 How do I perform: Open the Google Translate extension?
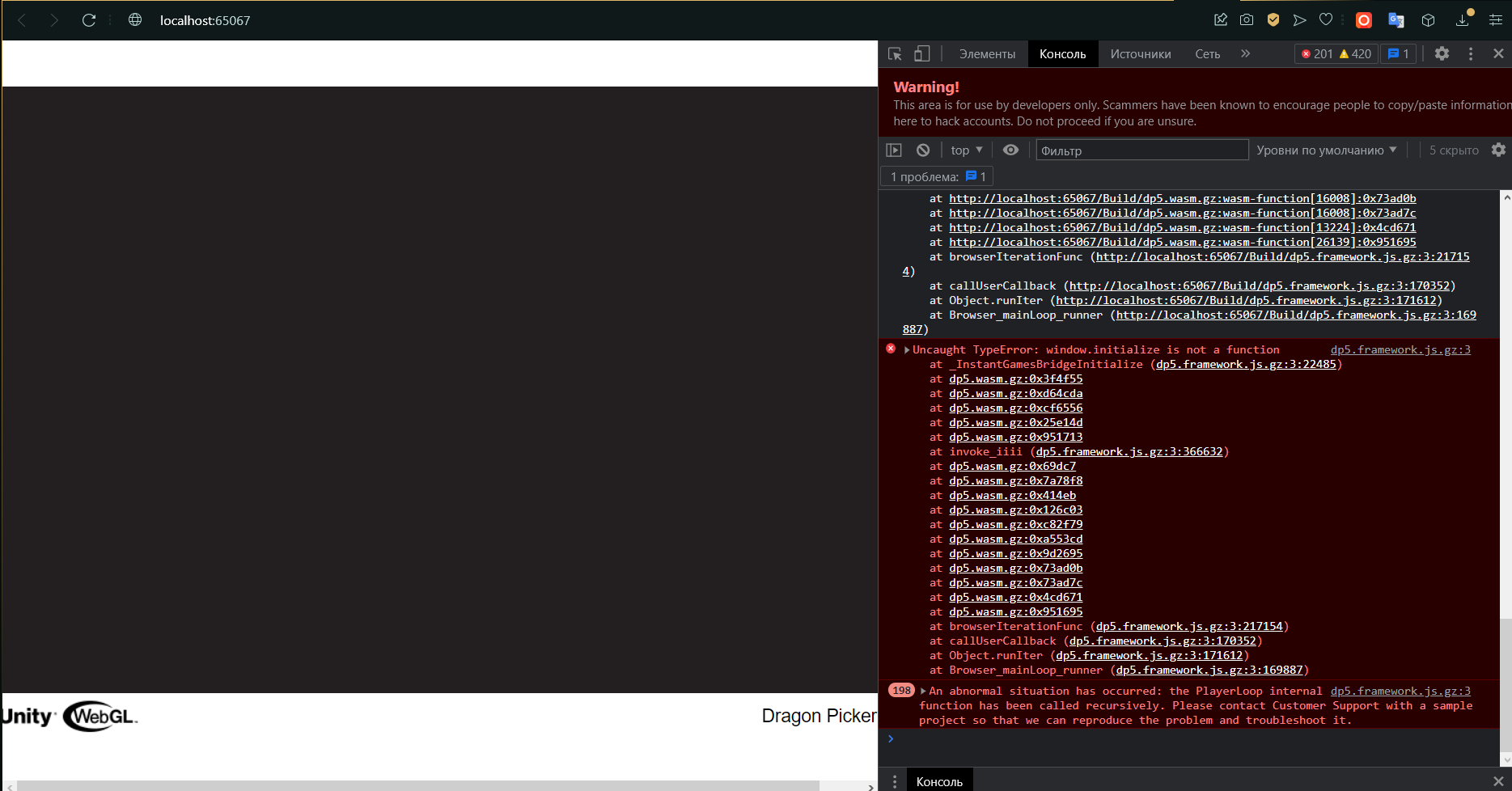pyautogui.click(x=1395, y=19)
